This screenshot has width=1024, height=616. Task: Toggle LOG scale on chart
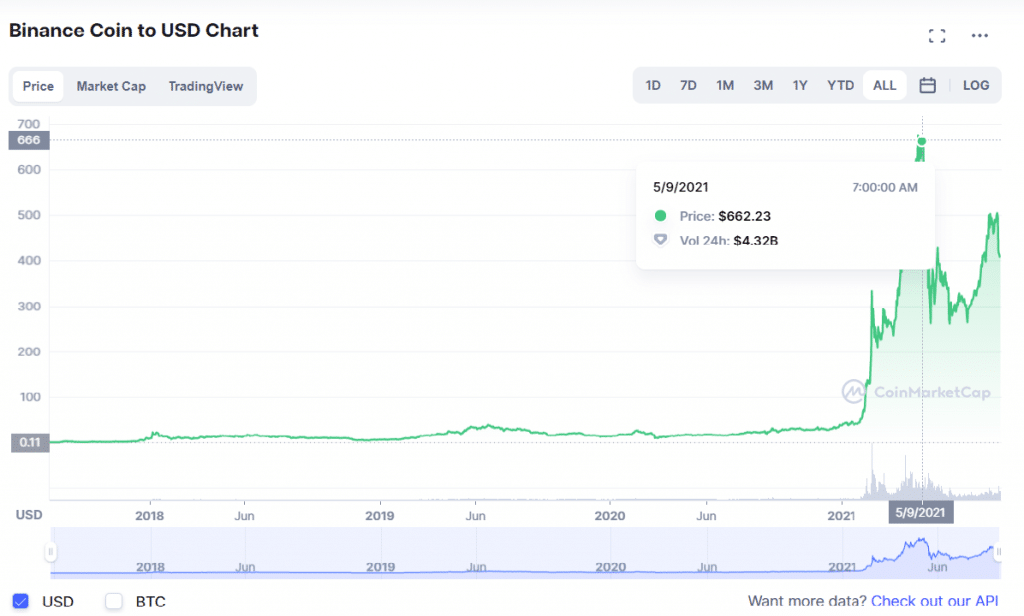pyautogui.click(x=976, y=86)
